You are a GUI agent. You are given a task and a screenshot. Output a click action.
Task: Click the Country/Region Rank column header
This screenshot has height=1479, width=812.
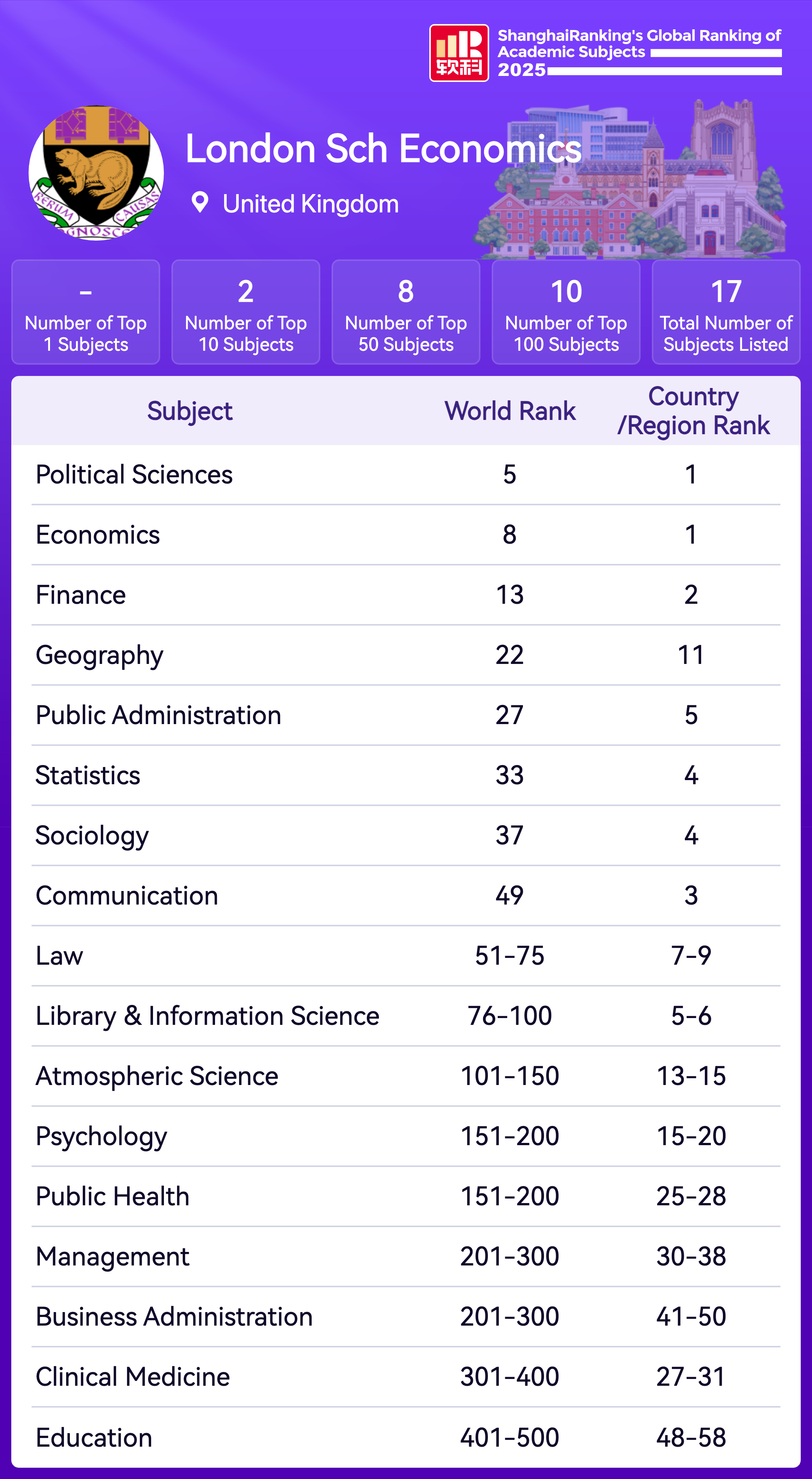693,411
